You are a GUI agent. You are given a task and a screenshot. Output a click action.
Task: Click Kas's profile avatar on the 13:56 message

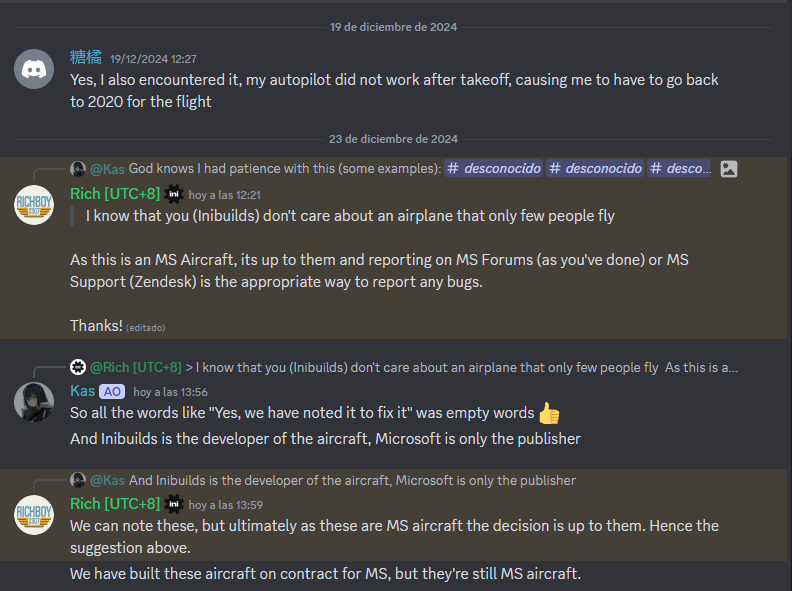pos(34,402)
